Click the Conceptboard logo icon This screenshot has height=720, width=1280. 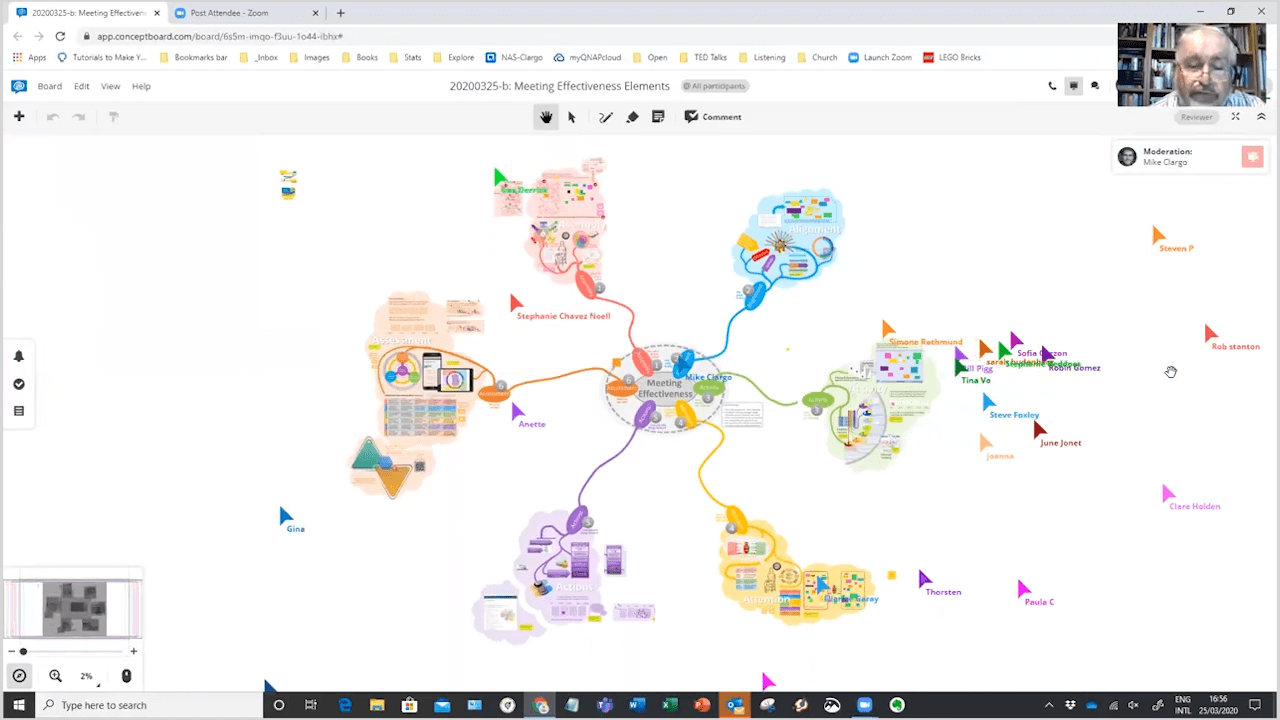point(19,86)
